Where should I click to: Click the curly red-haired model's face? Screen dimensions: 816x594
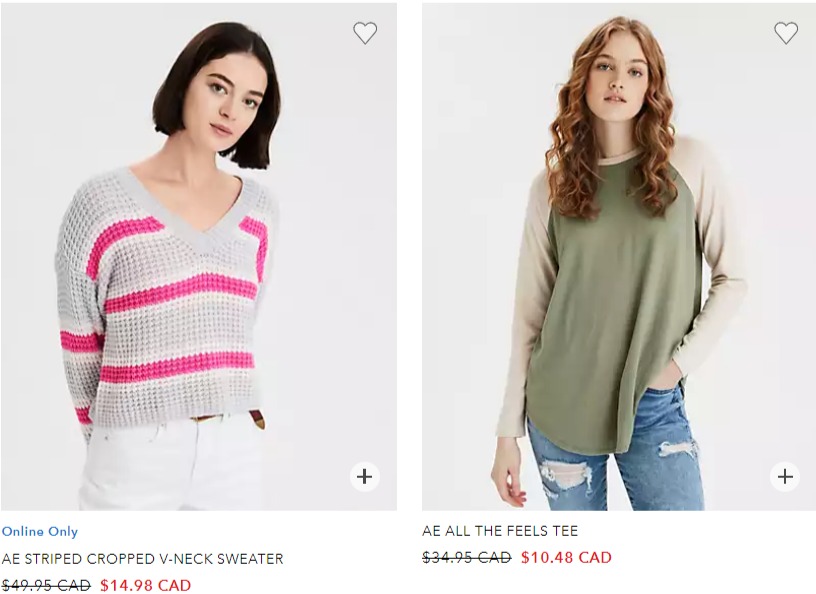coord(623,81)
